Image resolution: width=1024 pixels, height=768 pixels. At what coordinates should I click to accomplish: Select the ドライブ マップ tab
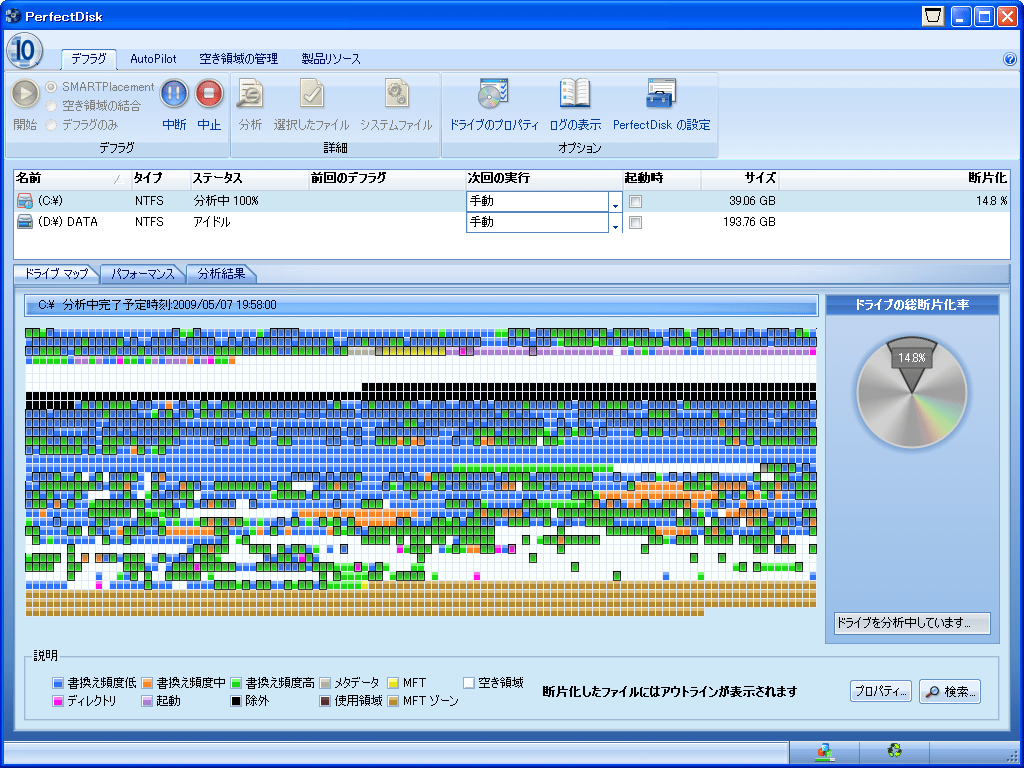[56, 274]
